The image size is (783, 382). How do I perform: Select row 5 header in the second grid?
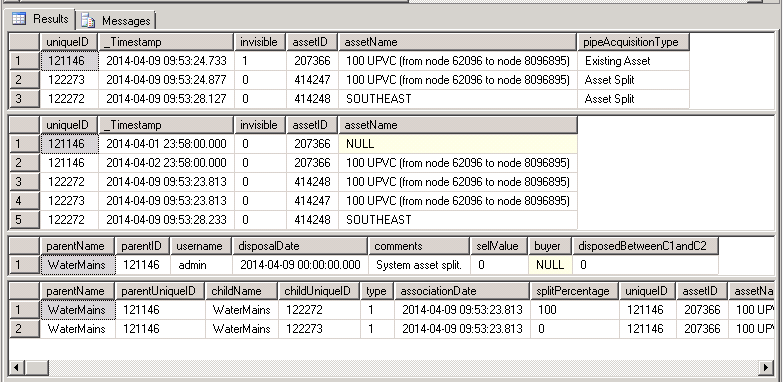tap(24, 220)
